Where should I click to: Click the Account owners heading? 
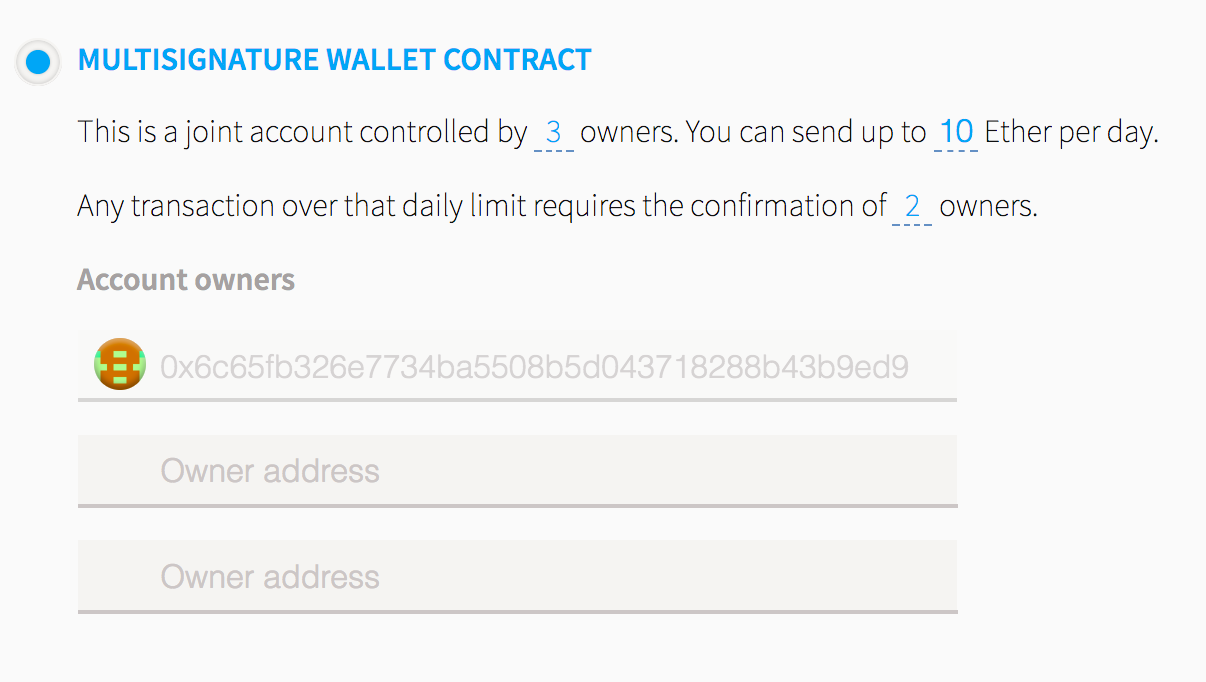(x=186, y=280)
